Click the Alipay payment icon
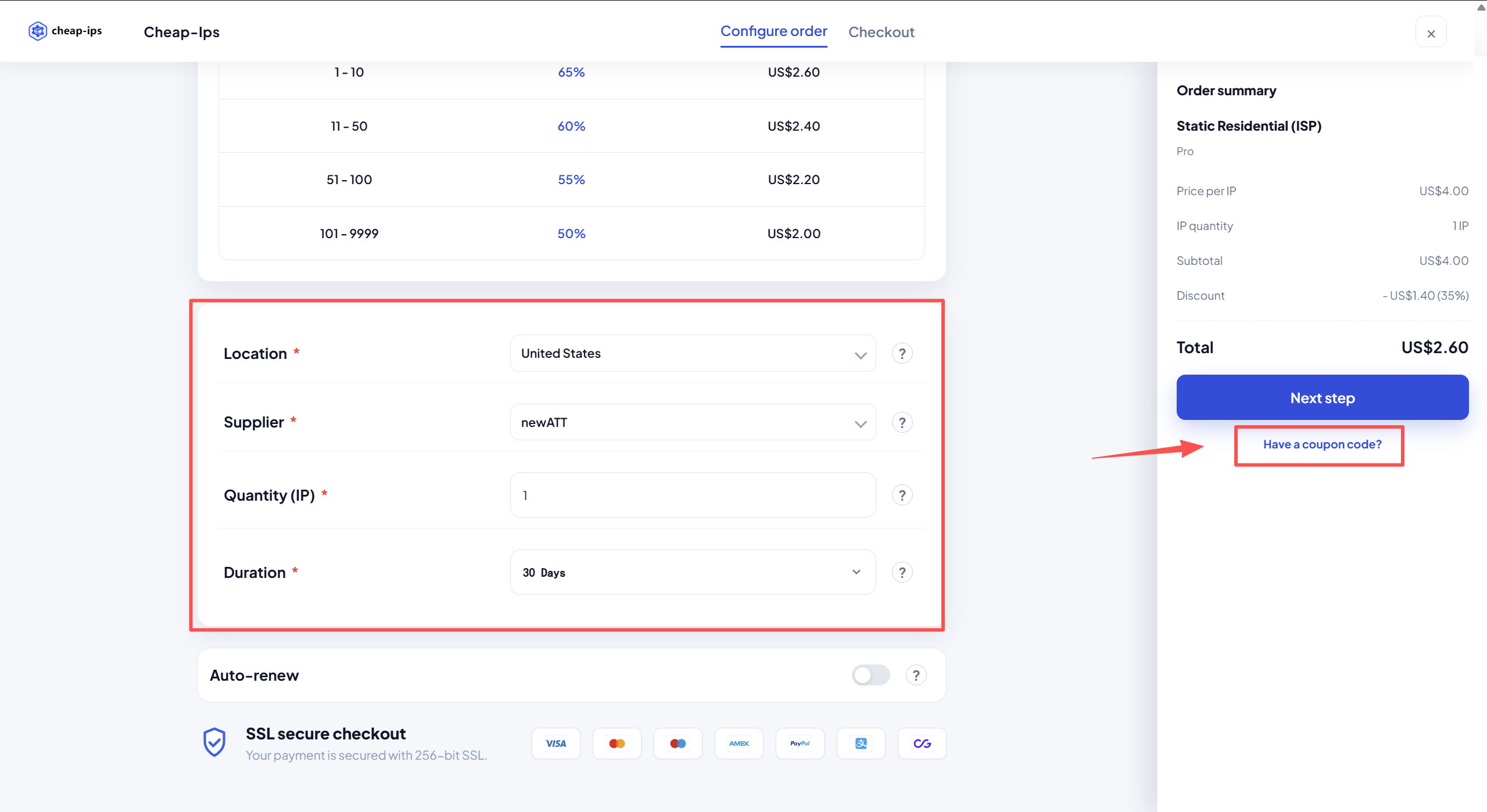The image size is (1487, 812). coord(861,743)
